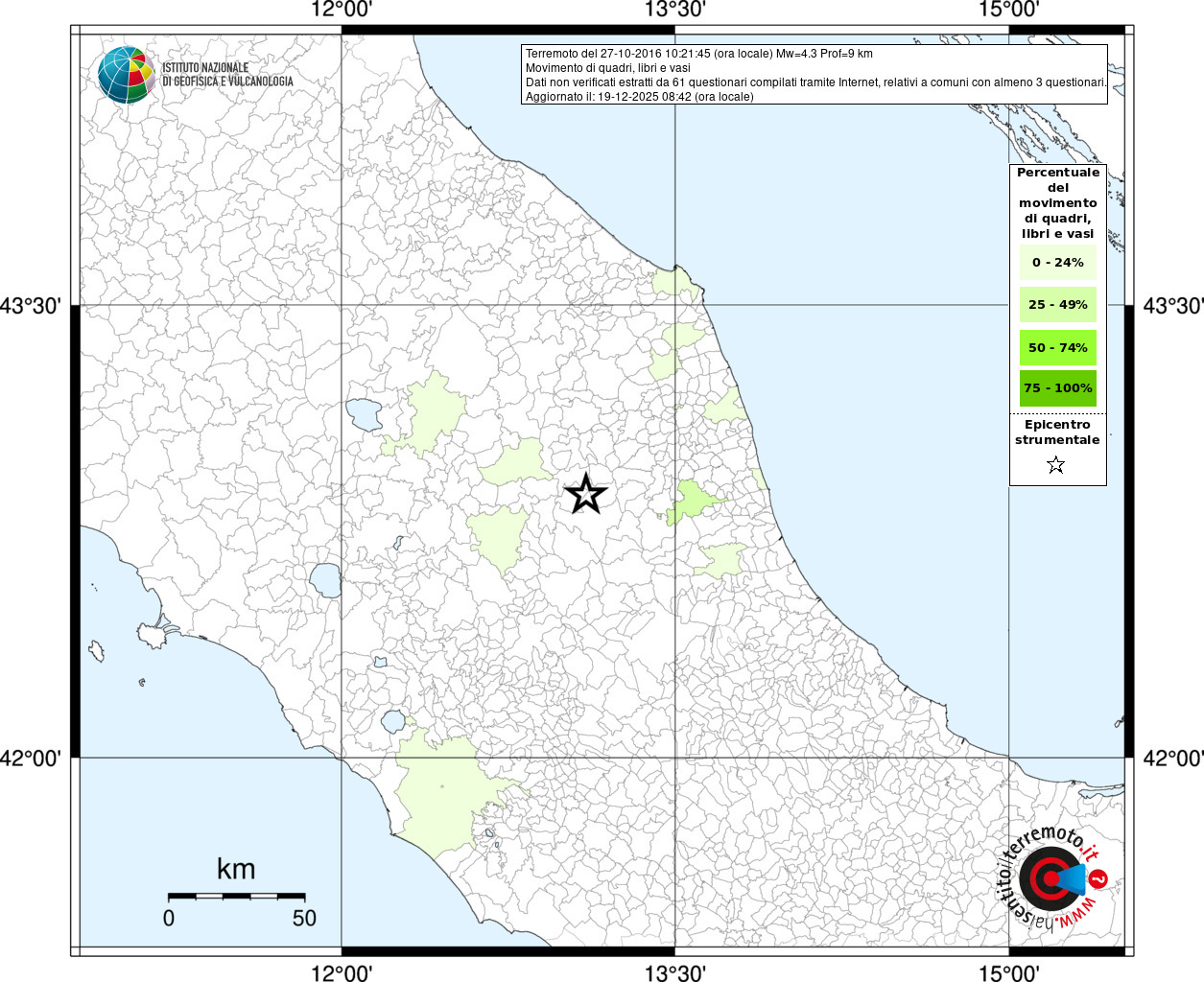The height and width of the screenshot is (982, 1204).
Task: Click the scale bar '50' mark
Action: click(x=304, y=918)
